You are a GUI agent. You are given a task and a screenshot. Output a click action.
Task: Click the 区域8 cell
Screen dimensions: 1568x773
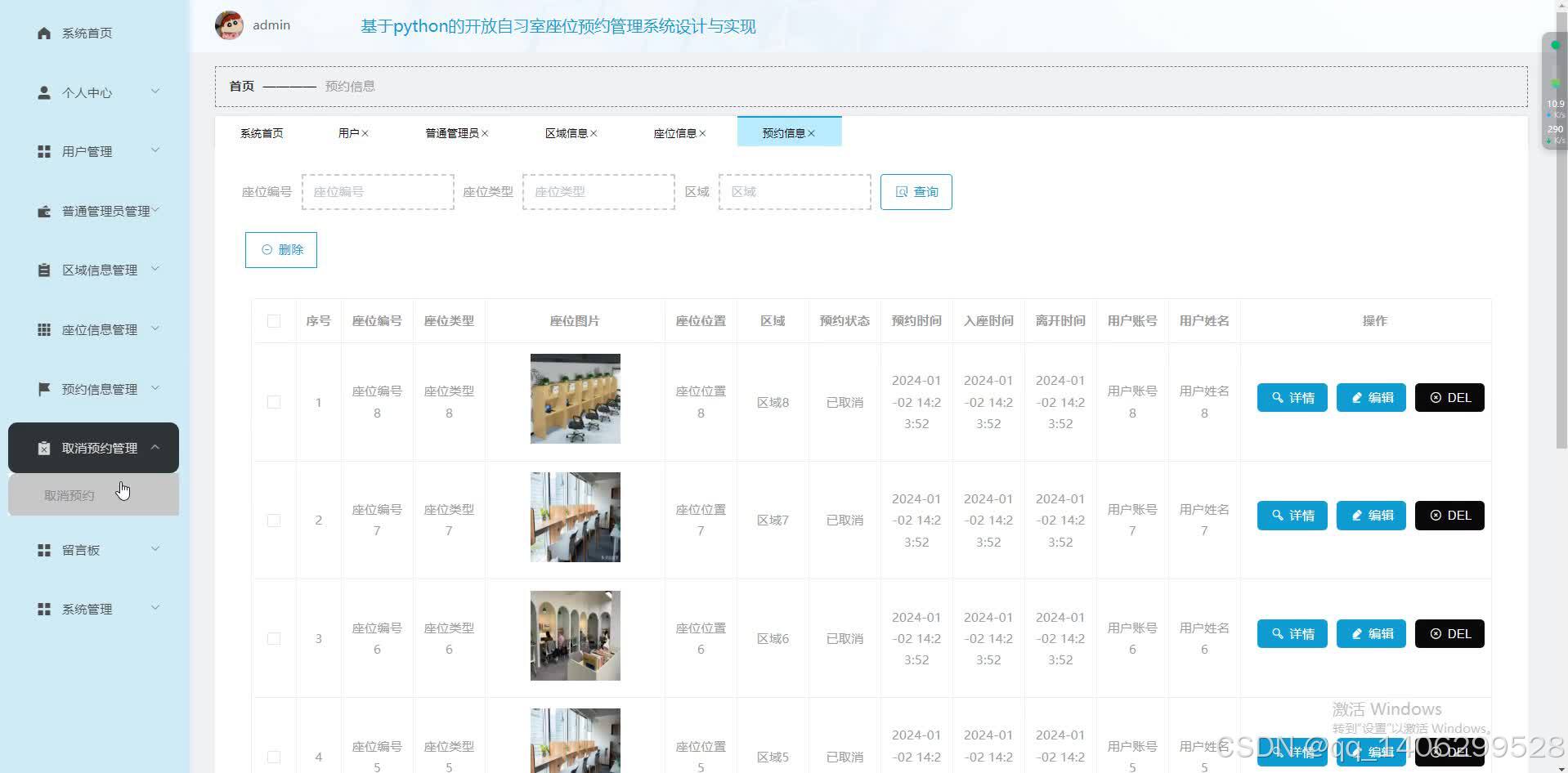click(773, 402)
